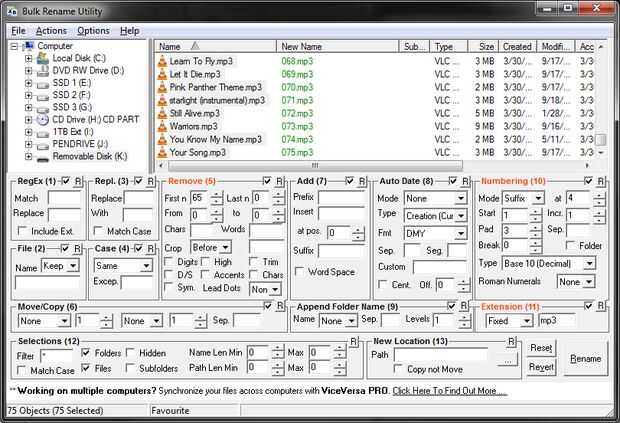
Task: Click the VLC icon beside Still Alive.mp3
Action: [x=162, y=113]
